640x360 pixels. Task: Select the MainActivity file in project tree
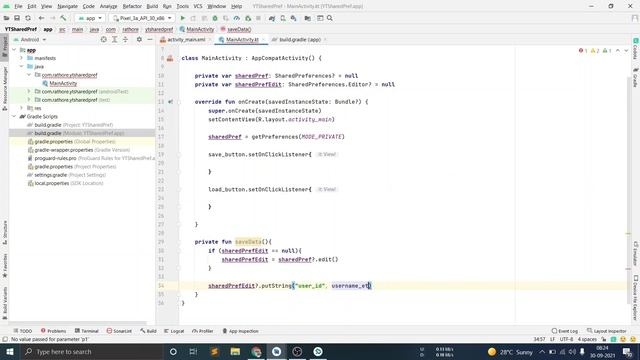(63, 83)
